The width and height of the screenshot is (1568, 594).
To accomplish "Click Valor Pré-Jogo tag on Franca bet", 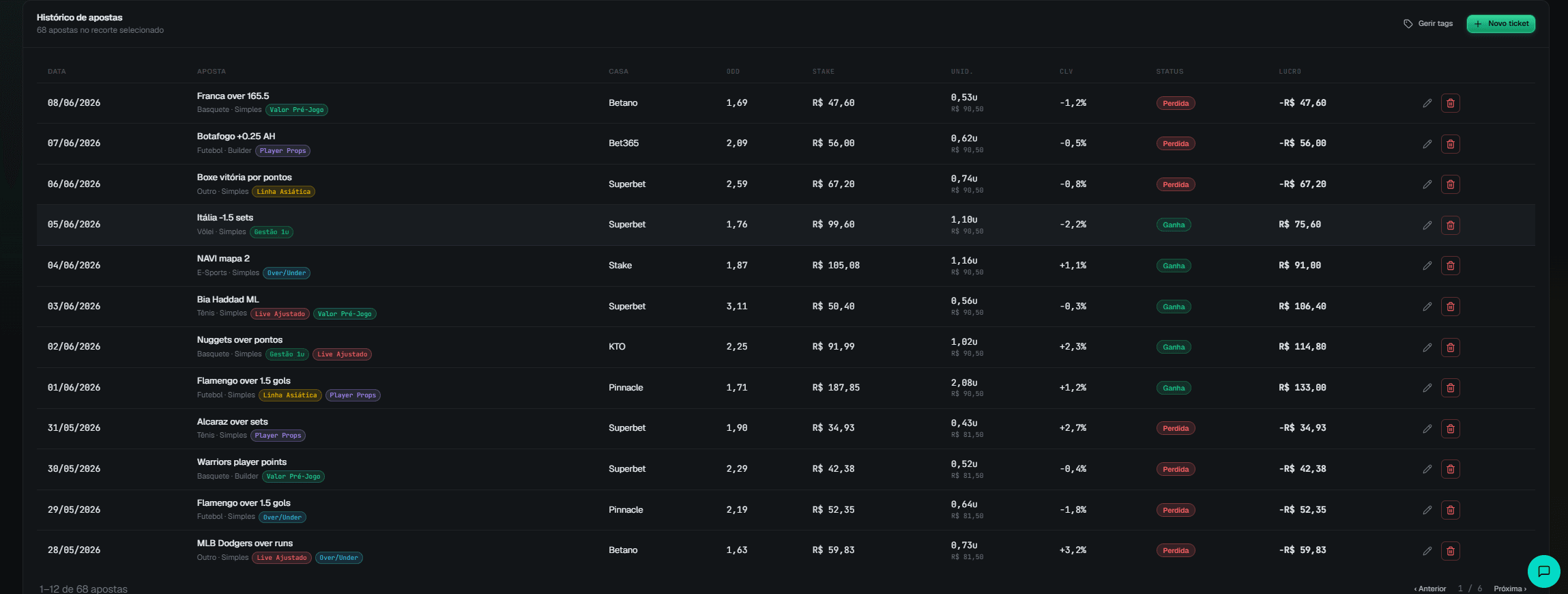I will point(296,110).
